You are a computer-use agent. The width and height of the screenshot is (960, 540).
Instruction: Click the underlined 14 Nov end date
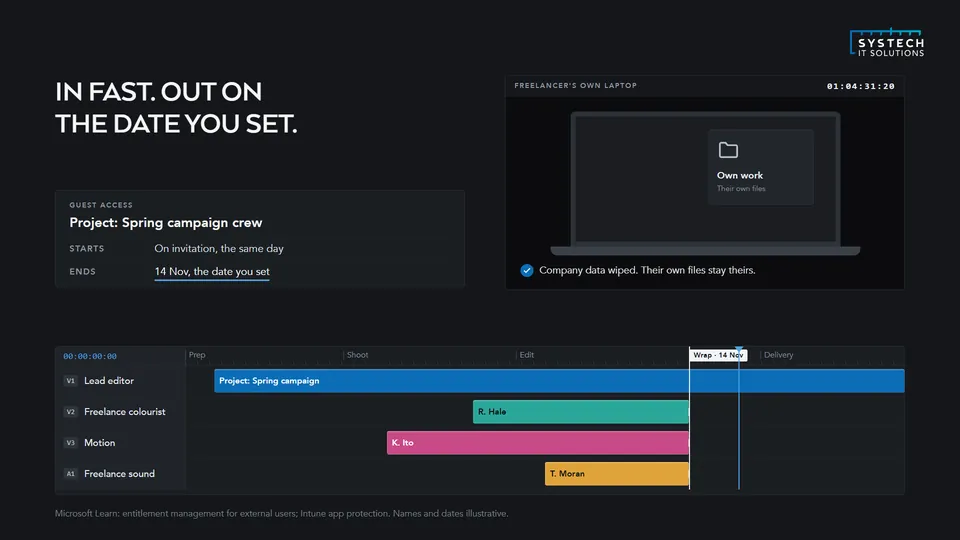click(x=212, y=272)
